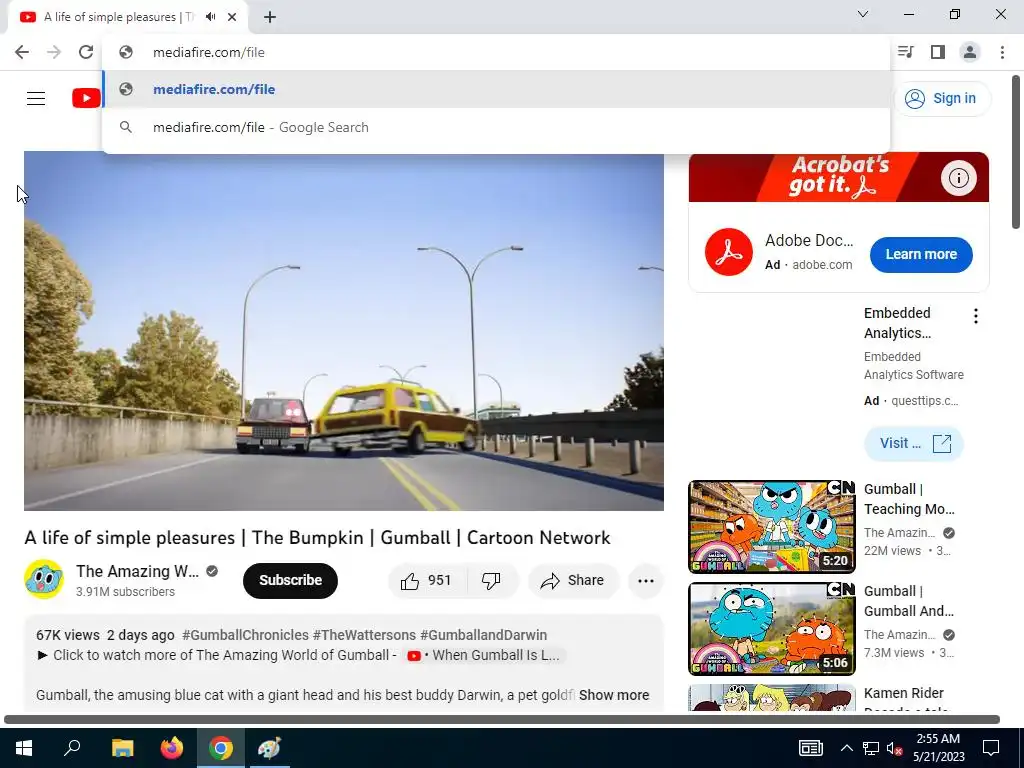Screen dimensions: 1024x768
Task: Open more actions ellipsis under video
Action: click(x=646, y=581)
